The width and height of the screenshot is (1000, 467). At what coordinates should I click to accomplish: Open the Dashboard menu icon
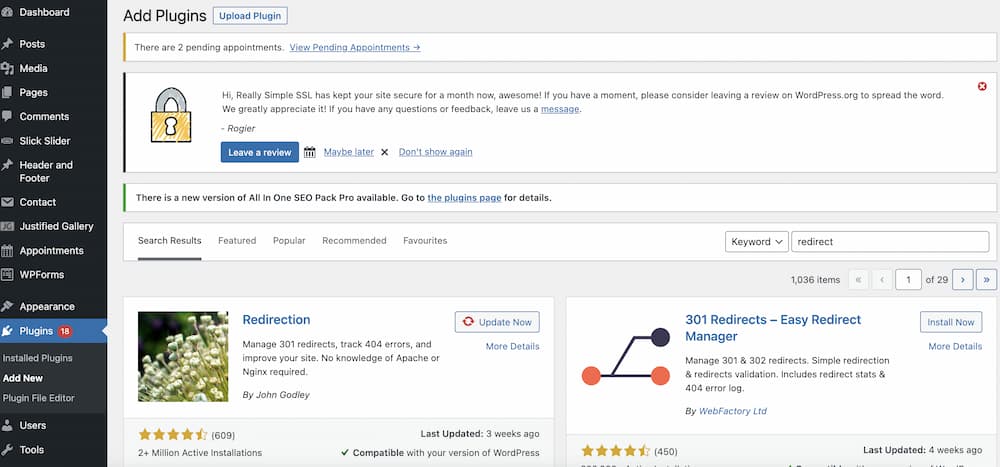point(7,12)
